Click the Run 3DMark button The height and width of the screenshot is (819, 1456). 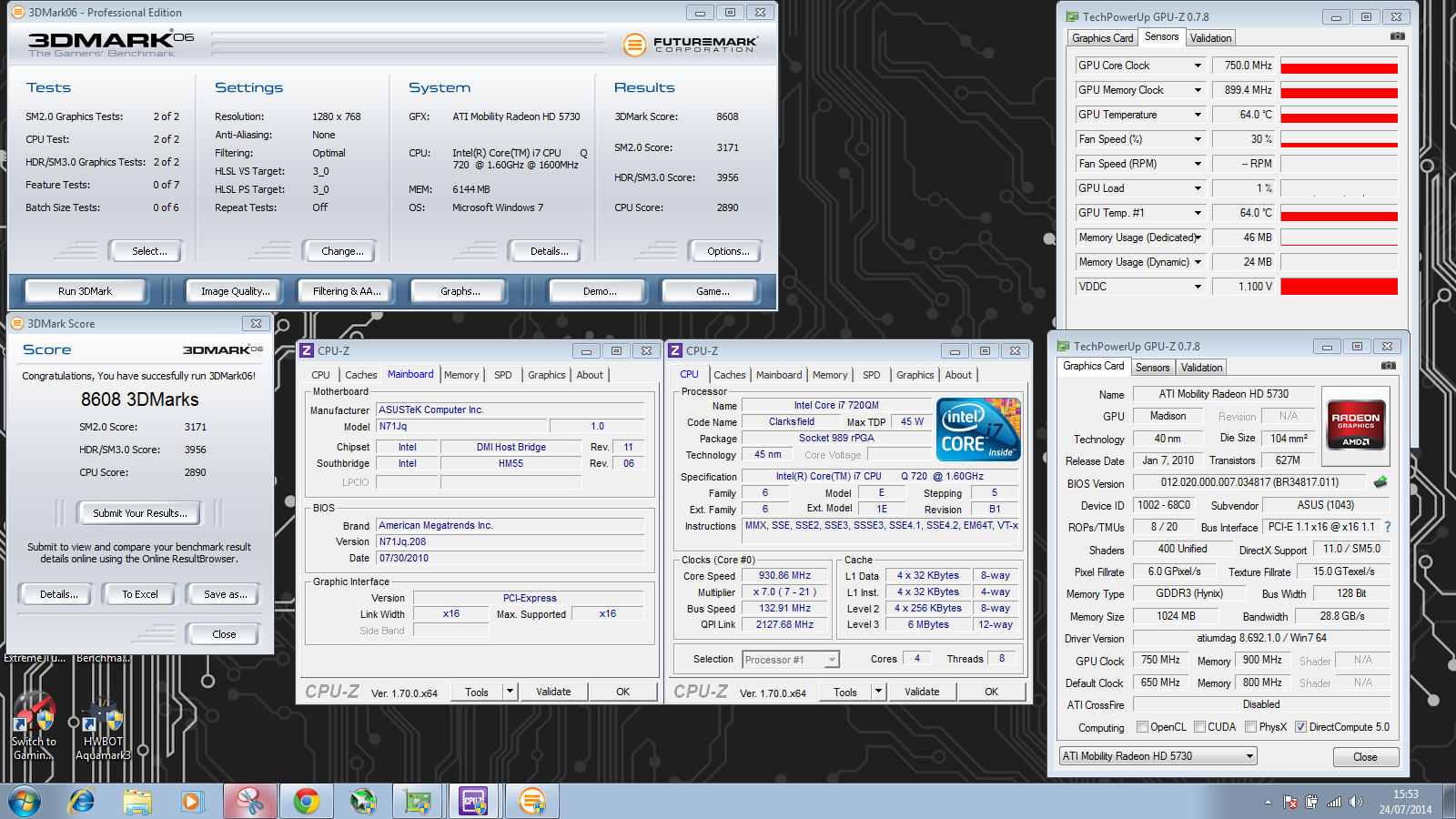point(85,291)
